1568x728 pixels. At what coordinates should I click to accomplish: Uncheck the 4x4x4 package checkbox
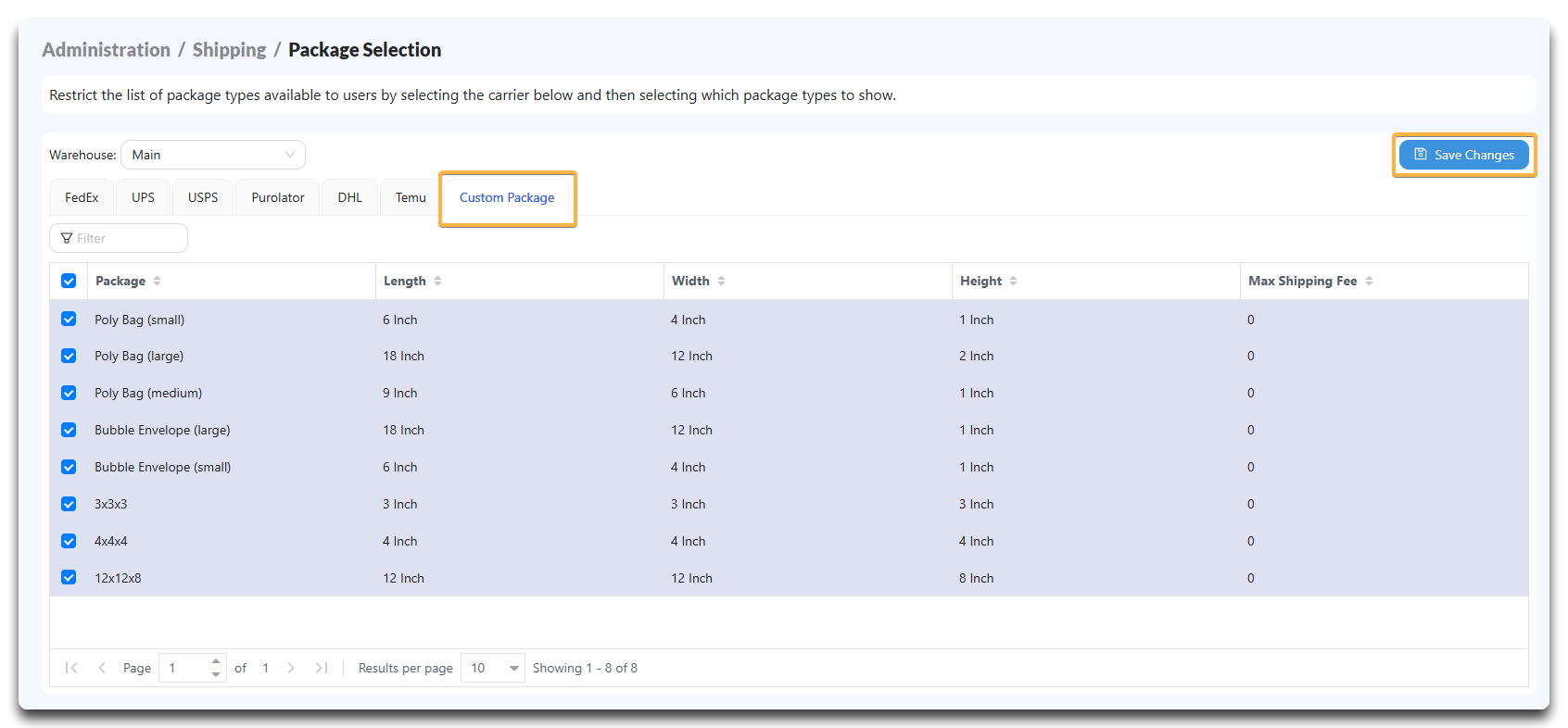69,541
